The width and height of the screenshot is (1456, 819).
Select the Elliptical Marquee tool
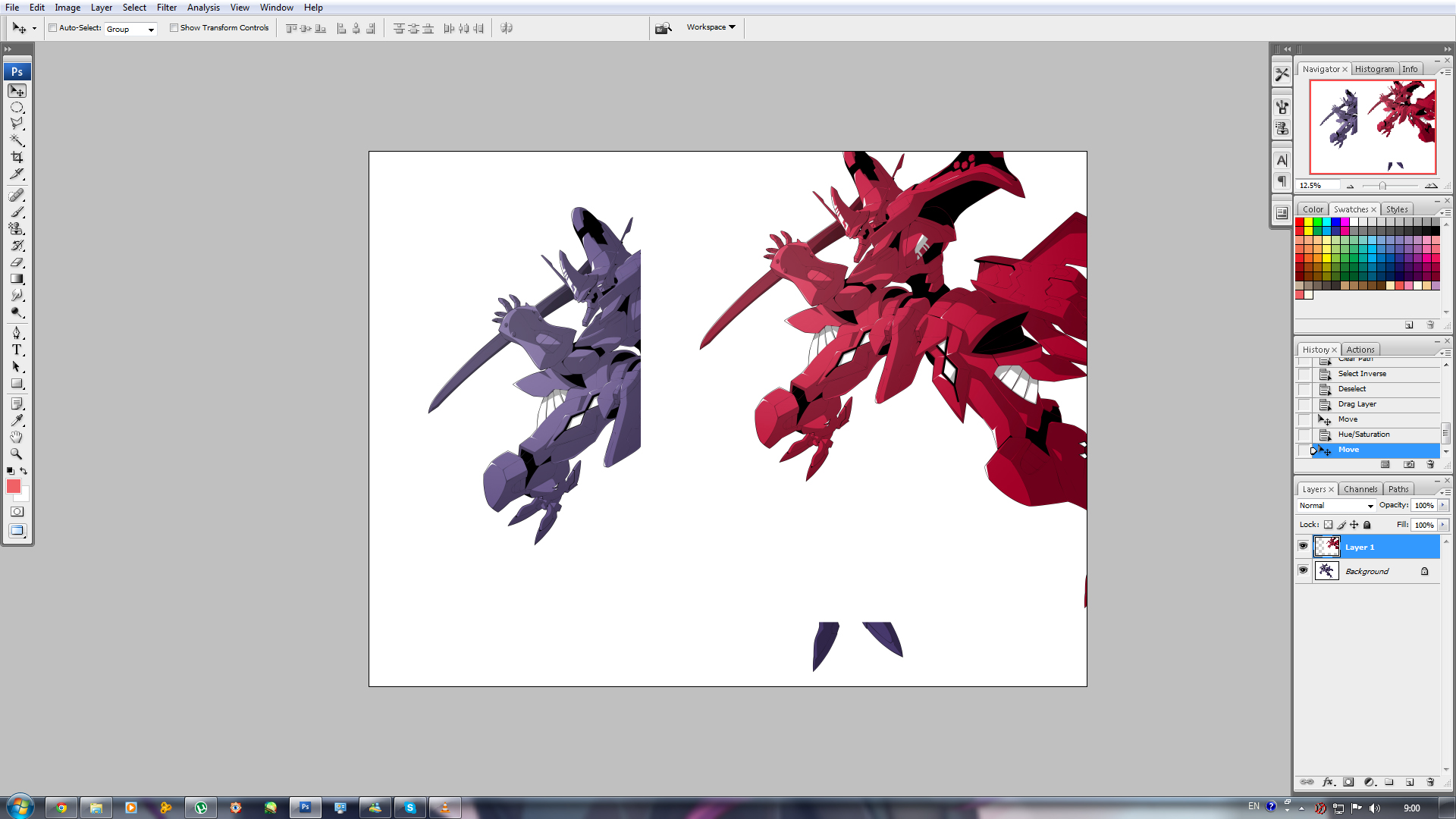tap(17, 108)
